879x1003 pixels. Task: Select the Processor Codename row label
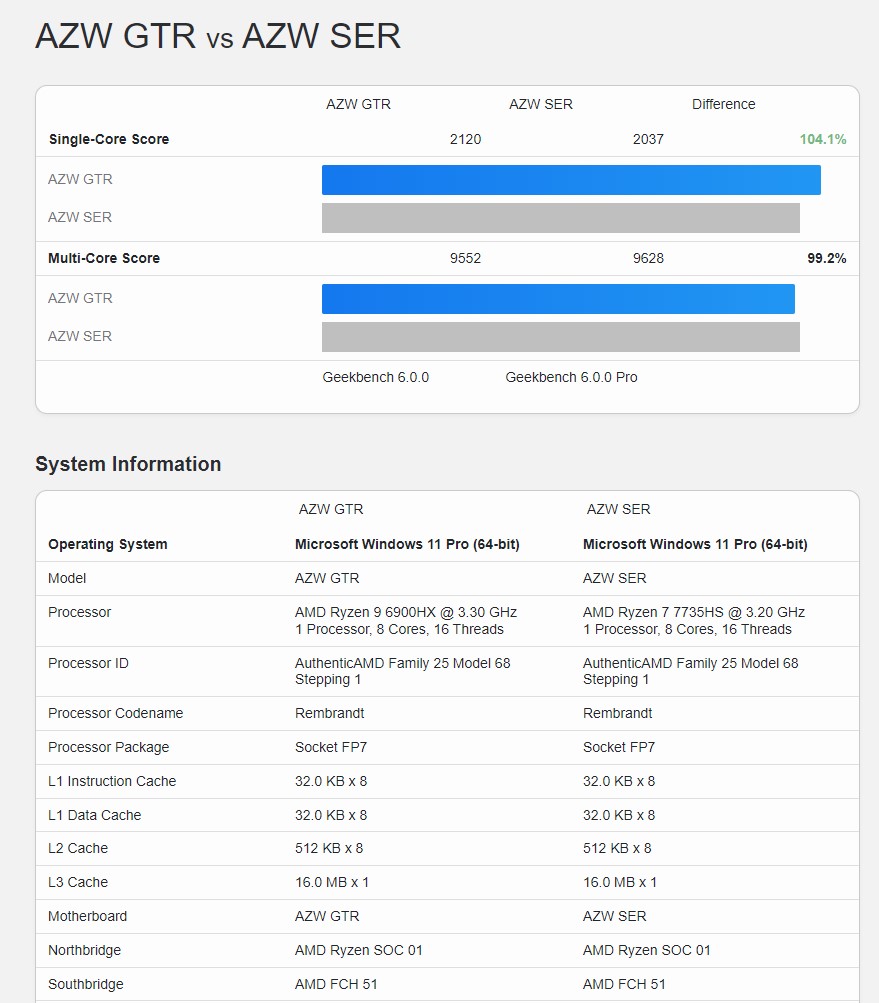tap(116, 713)
